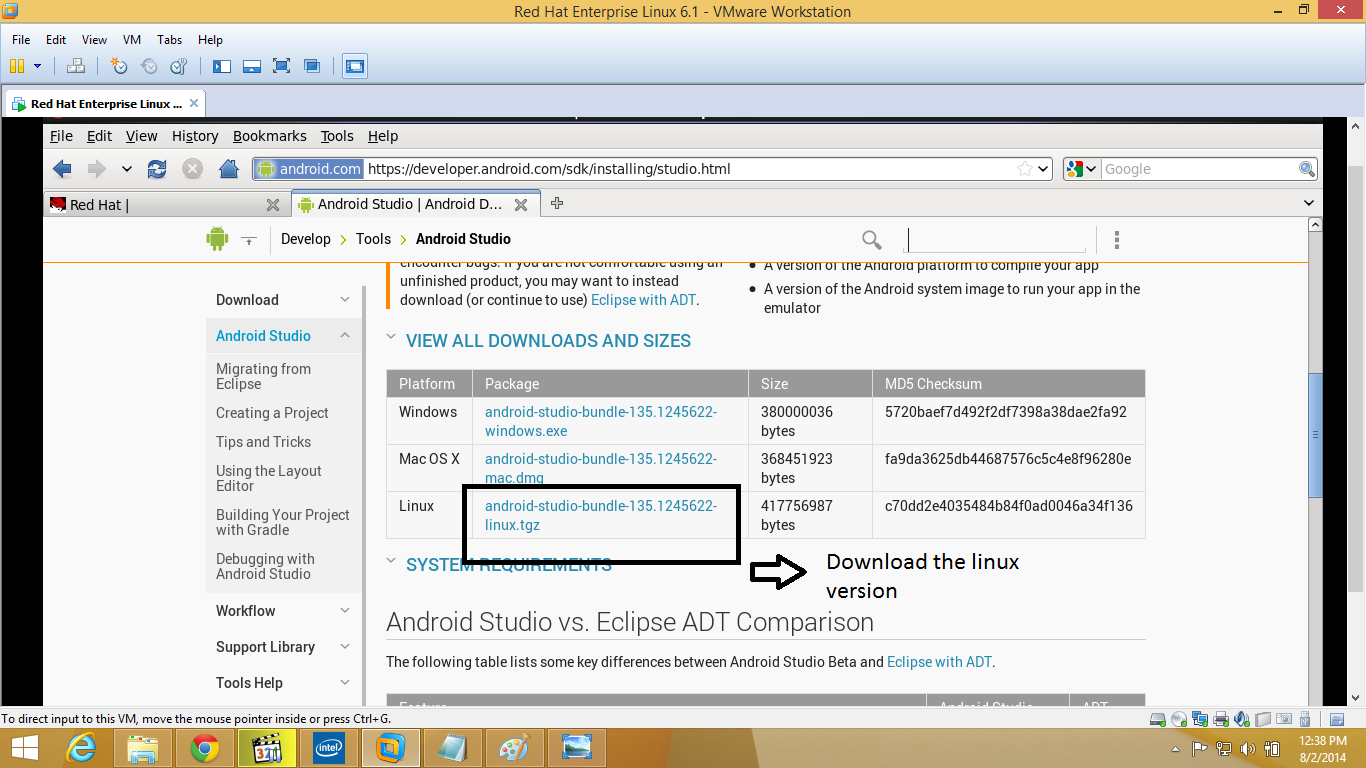Open the Android site overflow menu
Image resolution: width=1366 pixels, height=768 pixels.
(x=1117, y=240)
